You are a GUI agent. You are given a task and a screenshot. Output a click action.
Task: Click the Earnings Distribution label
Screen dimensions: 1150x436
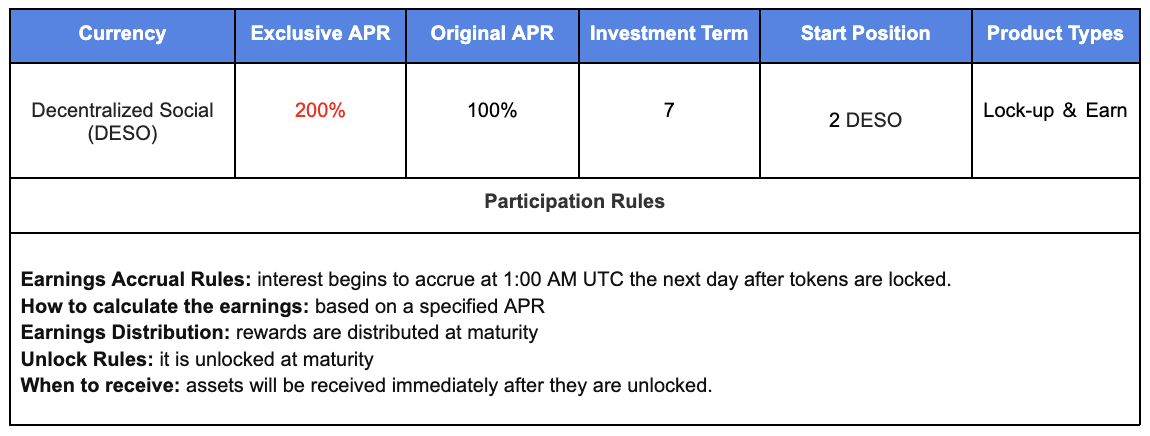tap(105, 332)
